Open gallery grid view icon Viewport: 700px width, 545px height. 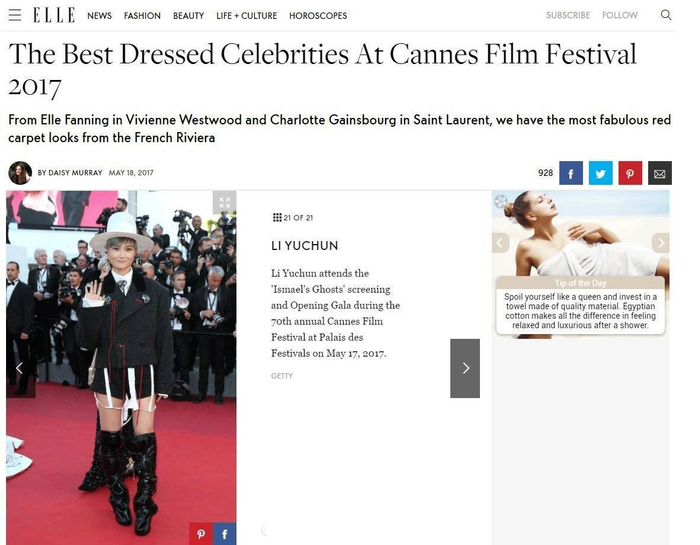coord(277,217)
